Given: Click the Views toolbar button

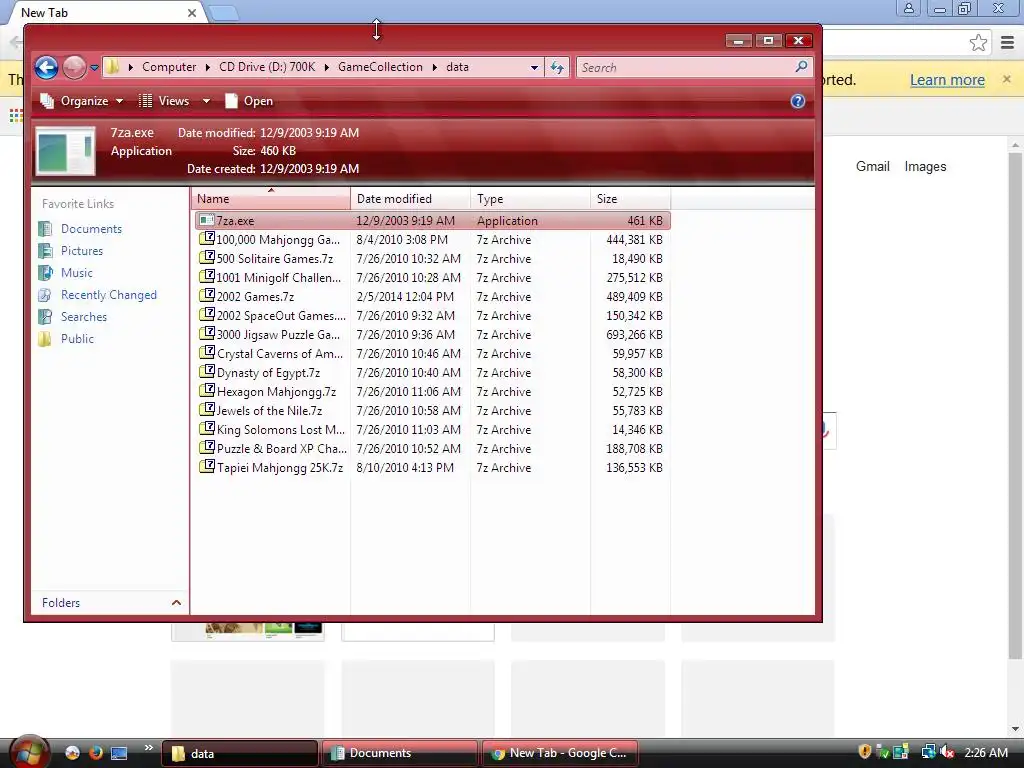Looking at the screenshot, I should click(164, 101).
